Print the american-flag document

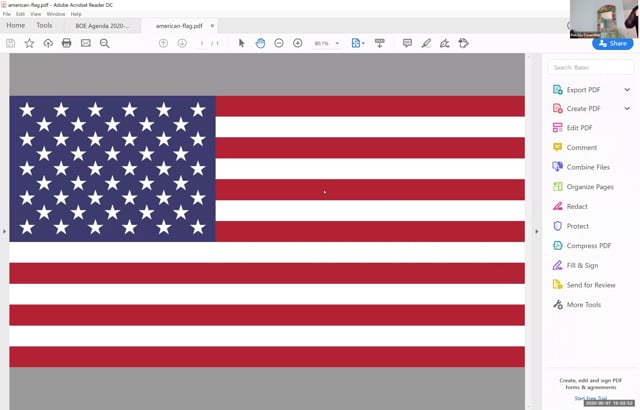click(67, 43)
